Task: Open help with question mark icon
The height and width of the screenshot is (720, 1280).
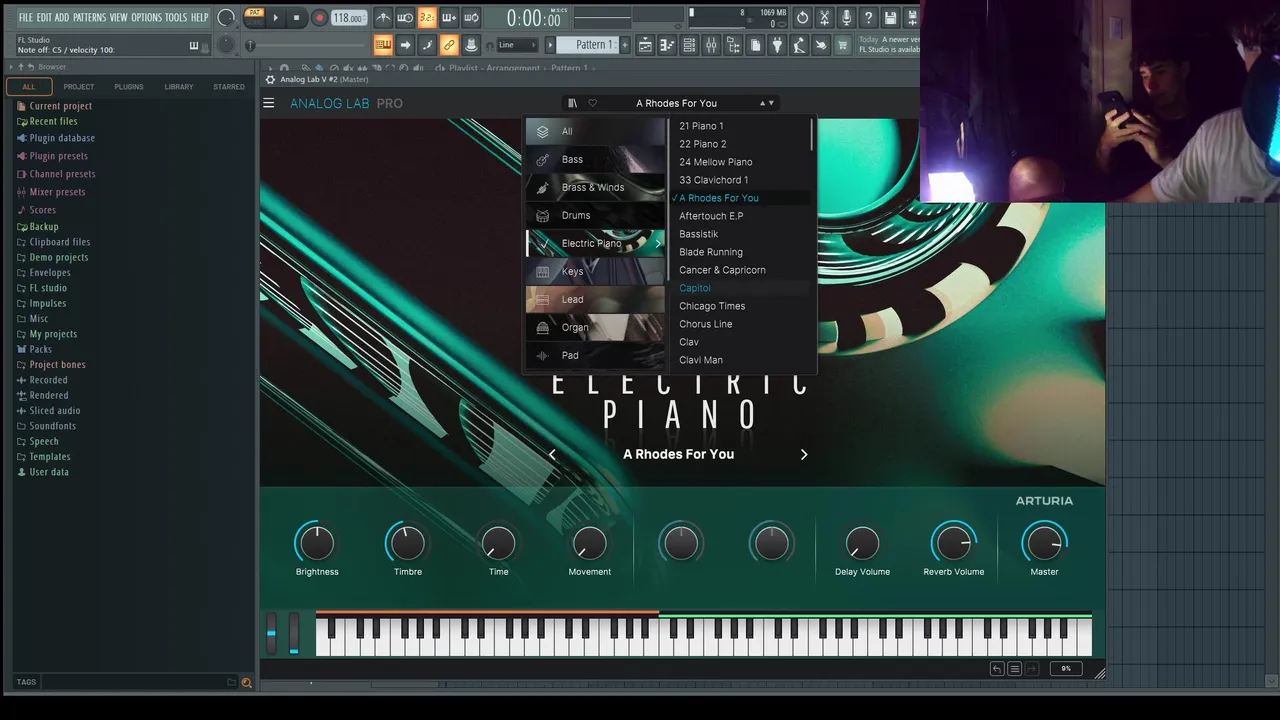Action: point(869,17)
